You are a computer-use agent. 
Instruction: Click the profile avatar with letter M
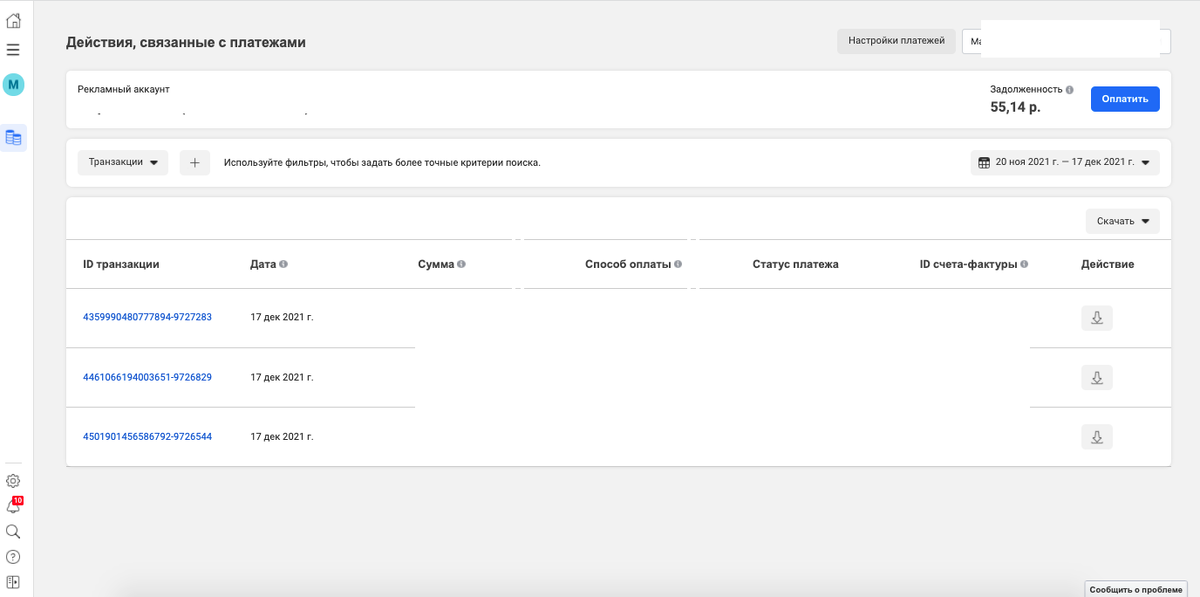click(x=13, y=85)
